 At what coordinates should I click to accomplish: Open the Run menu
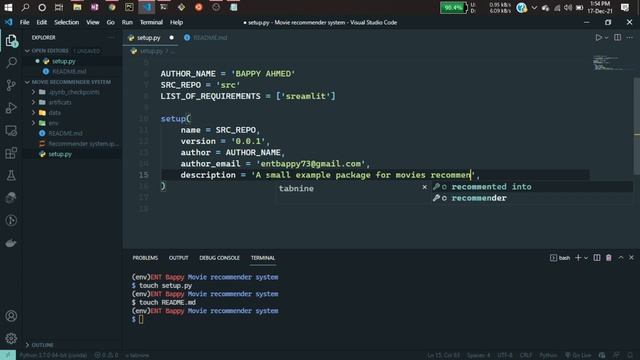[127, 22]
